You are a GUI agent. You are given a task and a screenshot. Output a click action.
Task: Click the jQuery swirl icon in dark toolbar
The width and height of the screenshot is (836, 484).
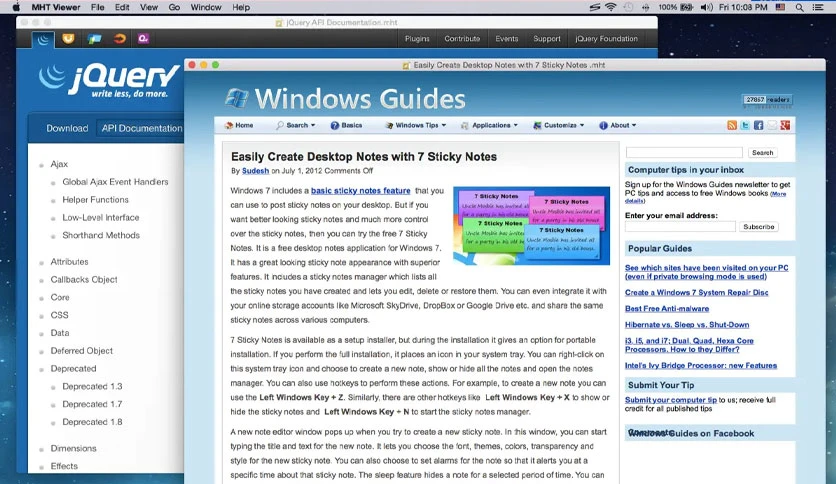pos(43,39)
